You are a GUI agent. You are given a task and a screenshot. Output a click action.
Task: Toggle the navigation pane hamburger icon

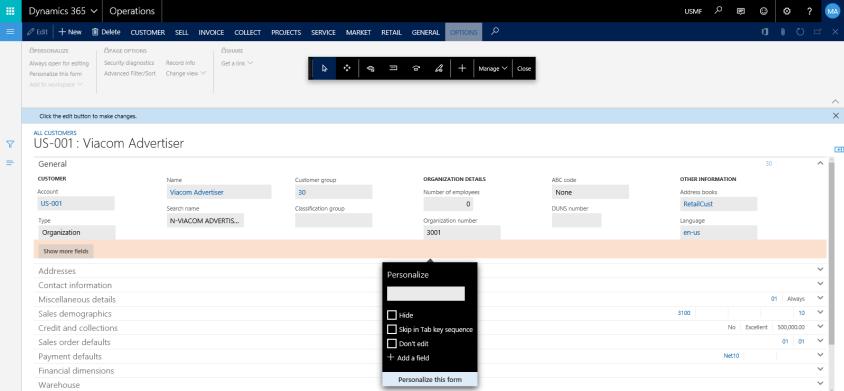tap(10, 32)
